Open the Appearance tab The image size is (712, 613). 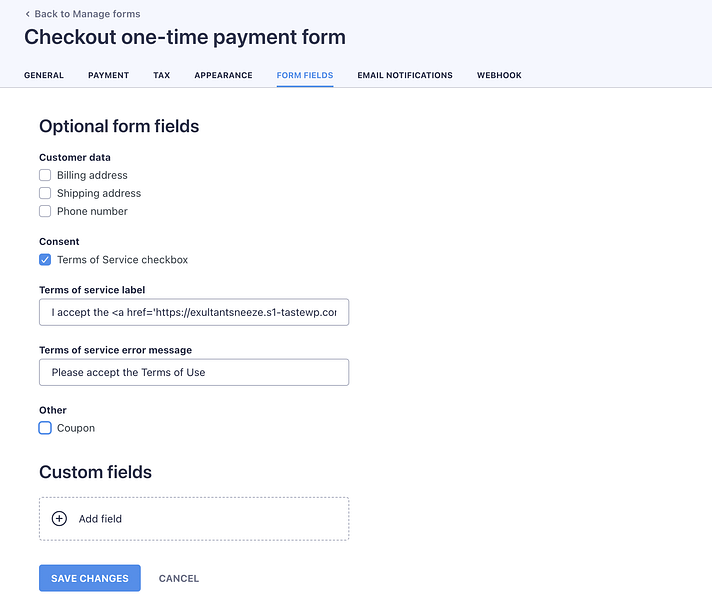pos(223,75)
